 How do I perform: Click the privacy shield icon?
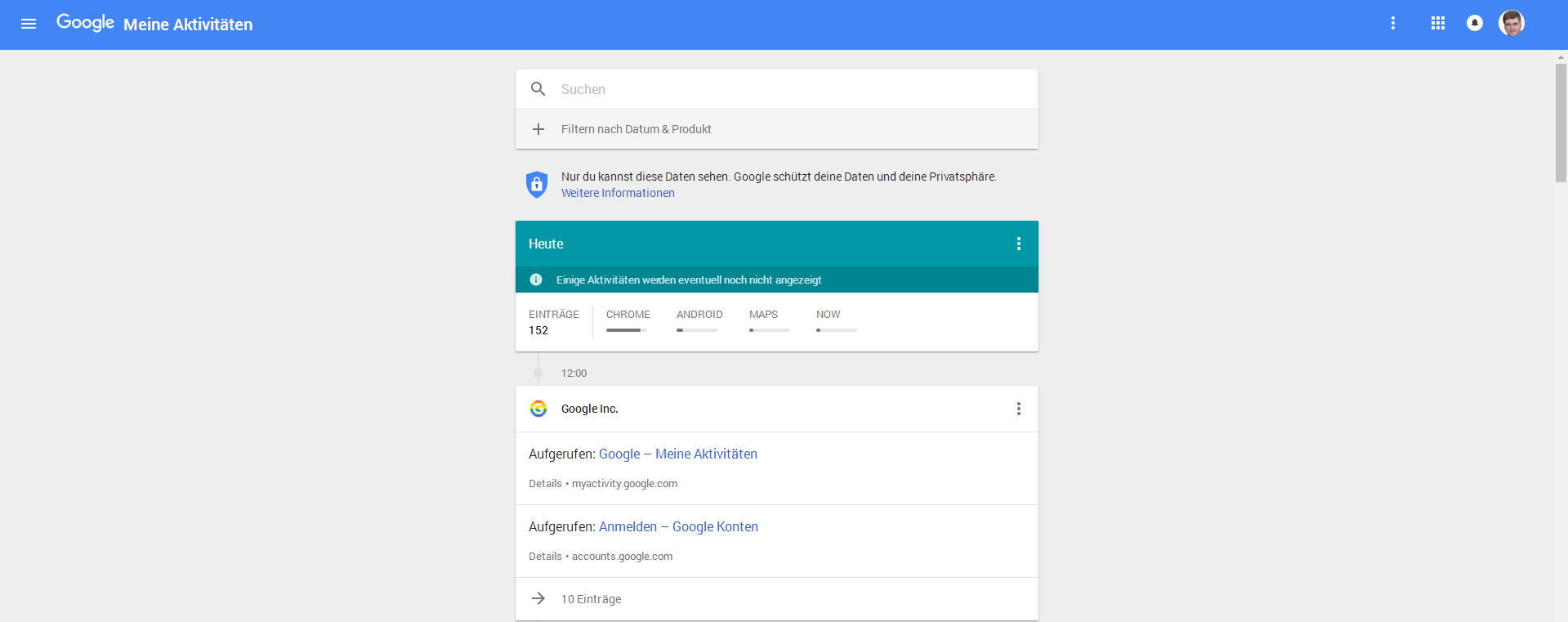tap(537, 185)
